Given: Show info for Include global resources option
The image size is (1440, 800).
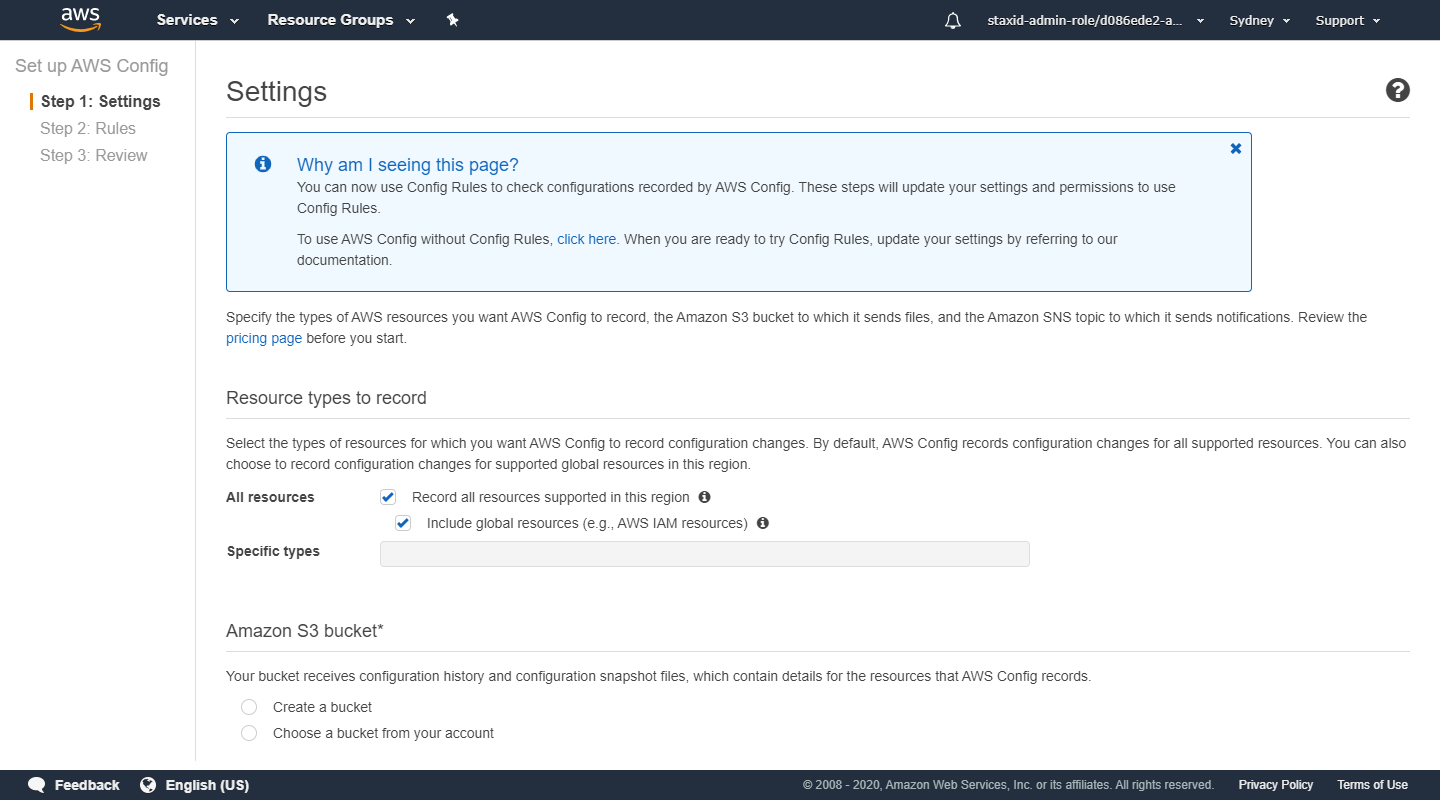Looking at the screenshot, I should 763,523.
